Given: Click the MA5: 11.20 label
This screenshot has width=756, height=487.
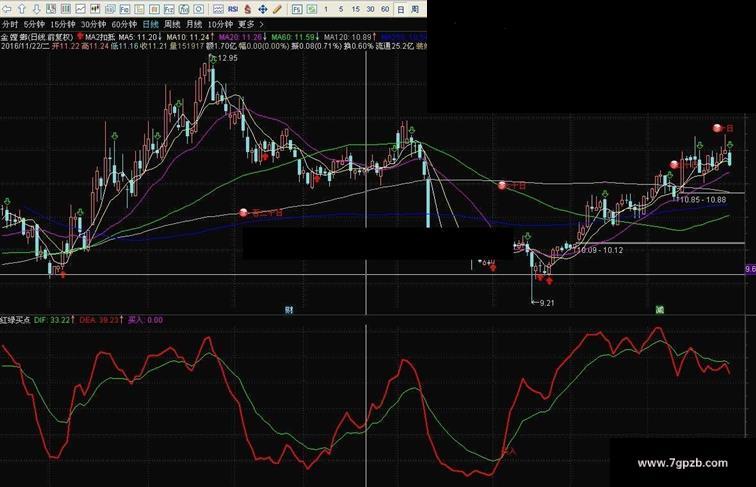Looking at the screenshot, I should click(x=137, y=37).
